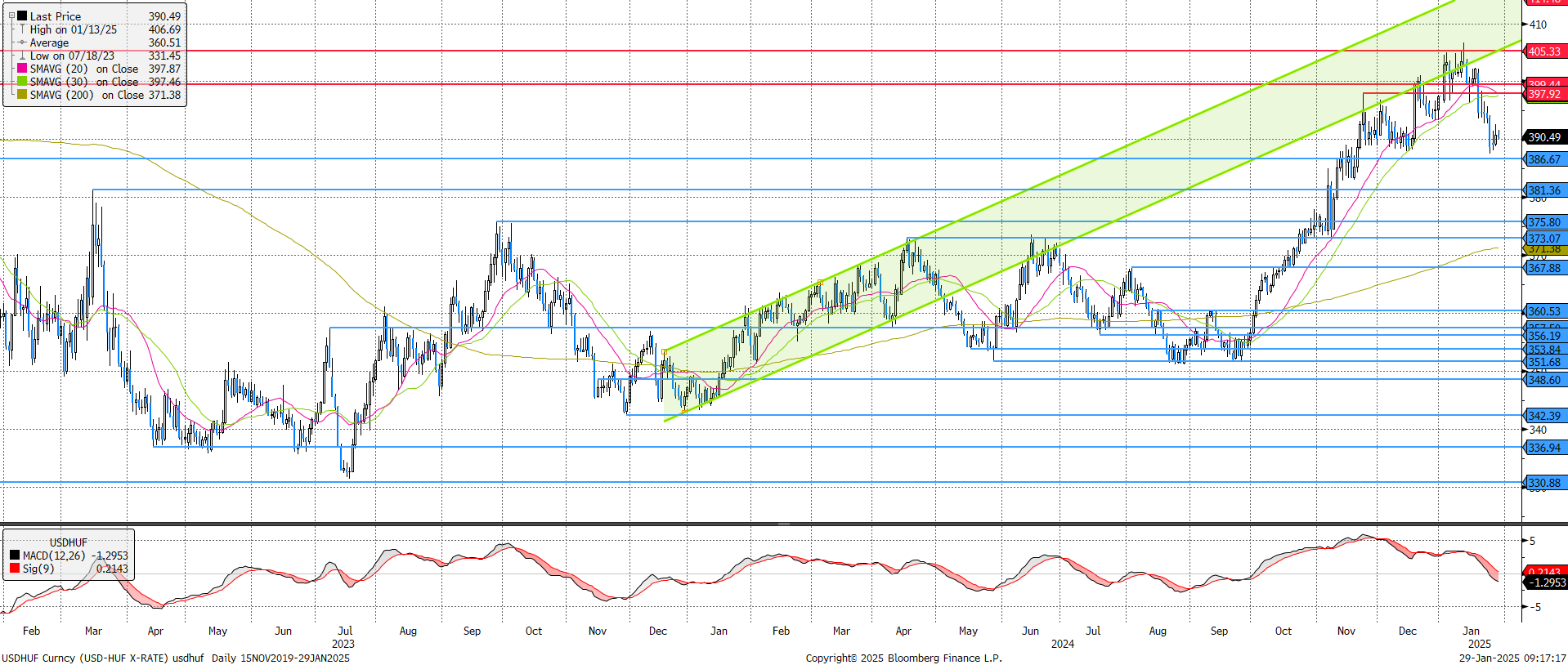1568x665 pixels.
Task: Click the Sig(9) legend label
Action: [x=38, y=569]
